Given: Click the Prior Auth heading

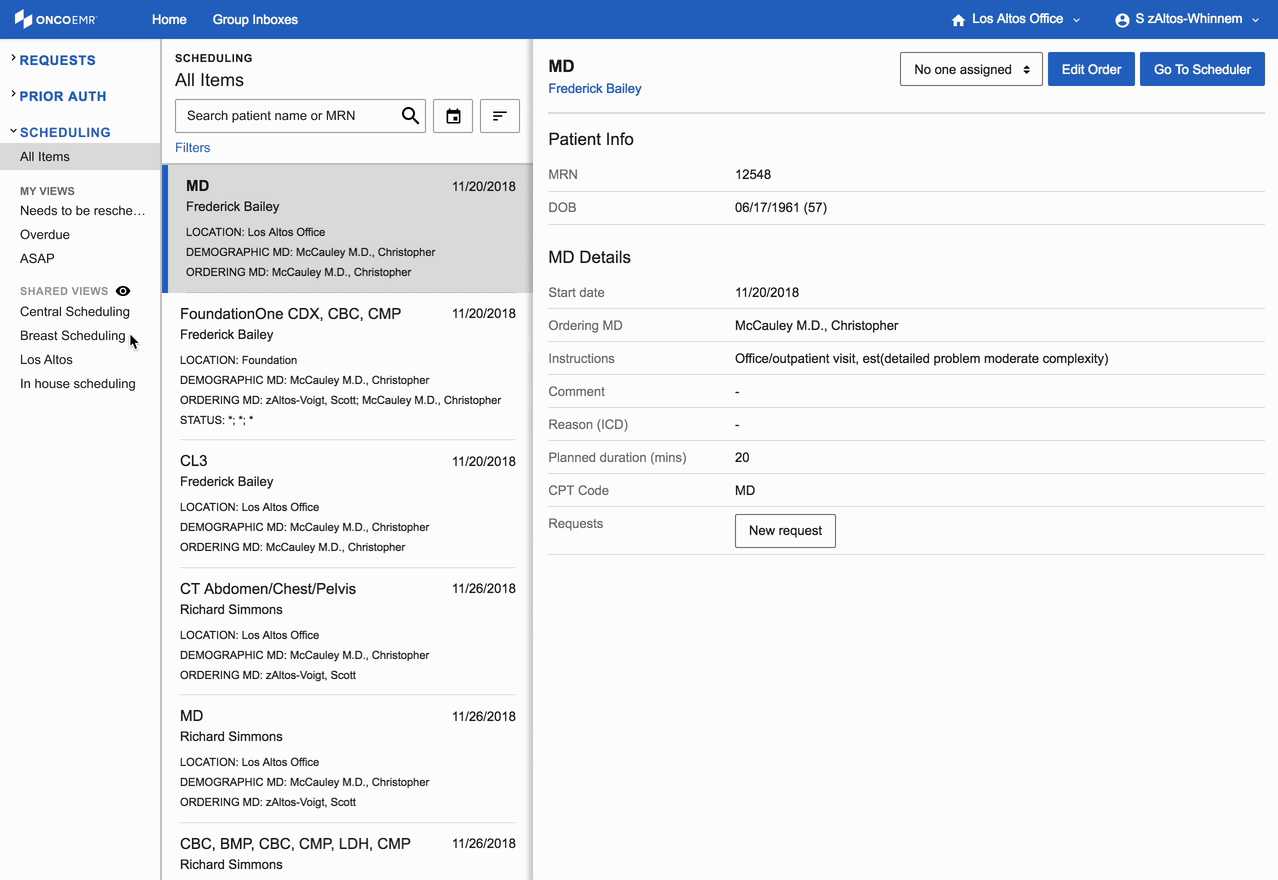Looking at the screenshot, I should click(63, 96).
